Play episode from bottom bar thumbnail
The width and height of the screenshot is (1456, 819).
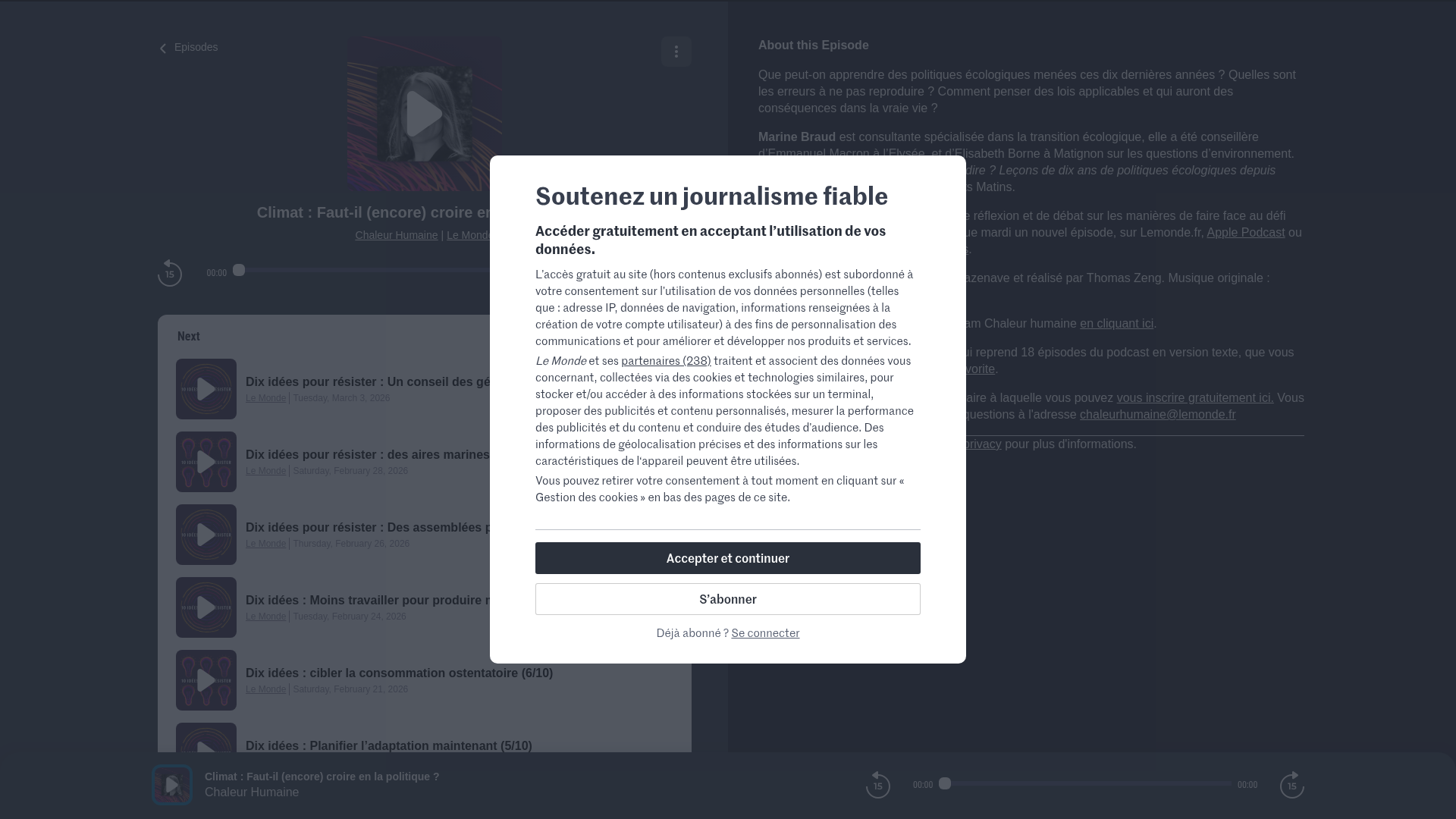pyautogui.click(x=172, y=785)
